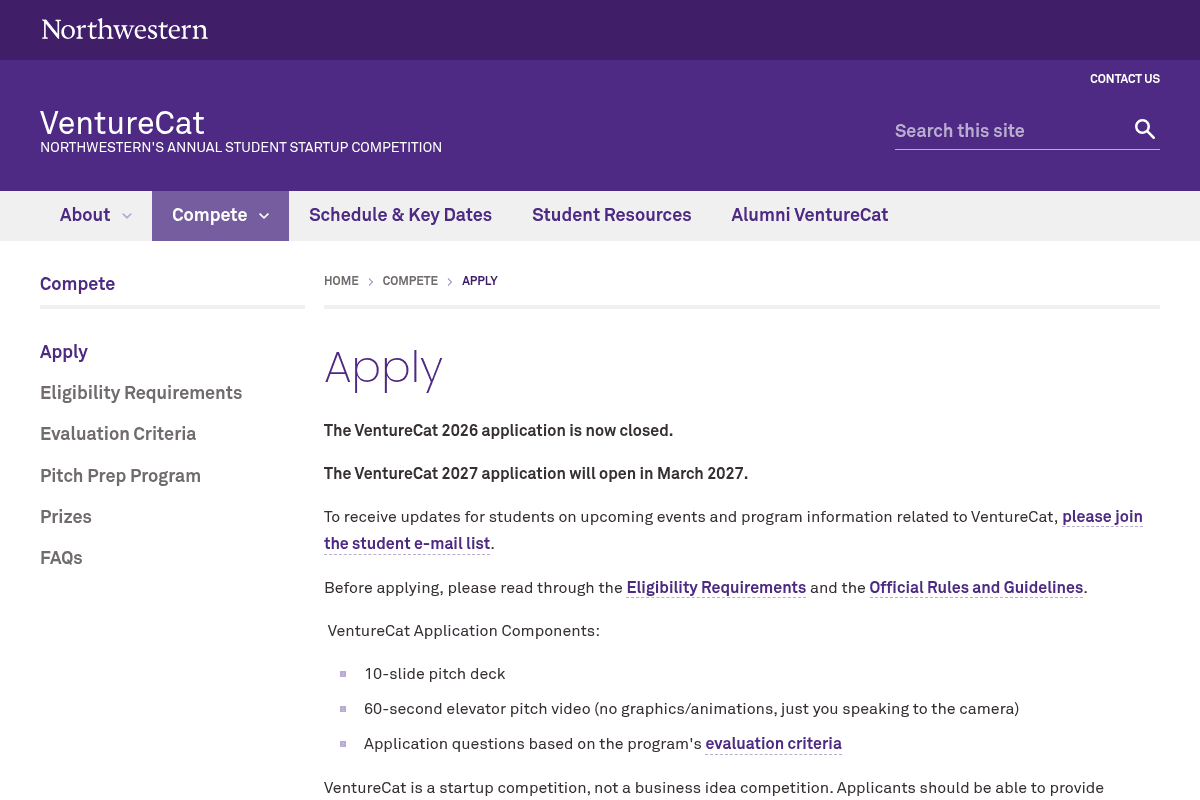Click the Apply breadcrumb
The image size is (1200, 800).
pos(480,281)
